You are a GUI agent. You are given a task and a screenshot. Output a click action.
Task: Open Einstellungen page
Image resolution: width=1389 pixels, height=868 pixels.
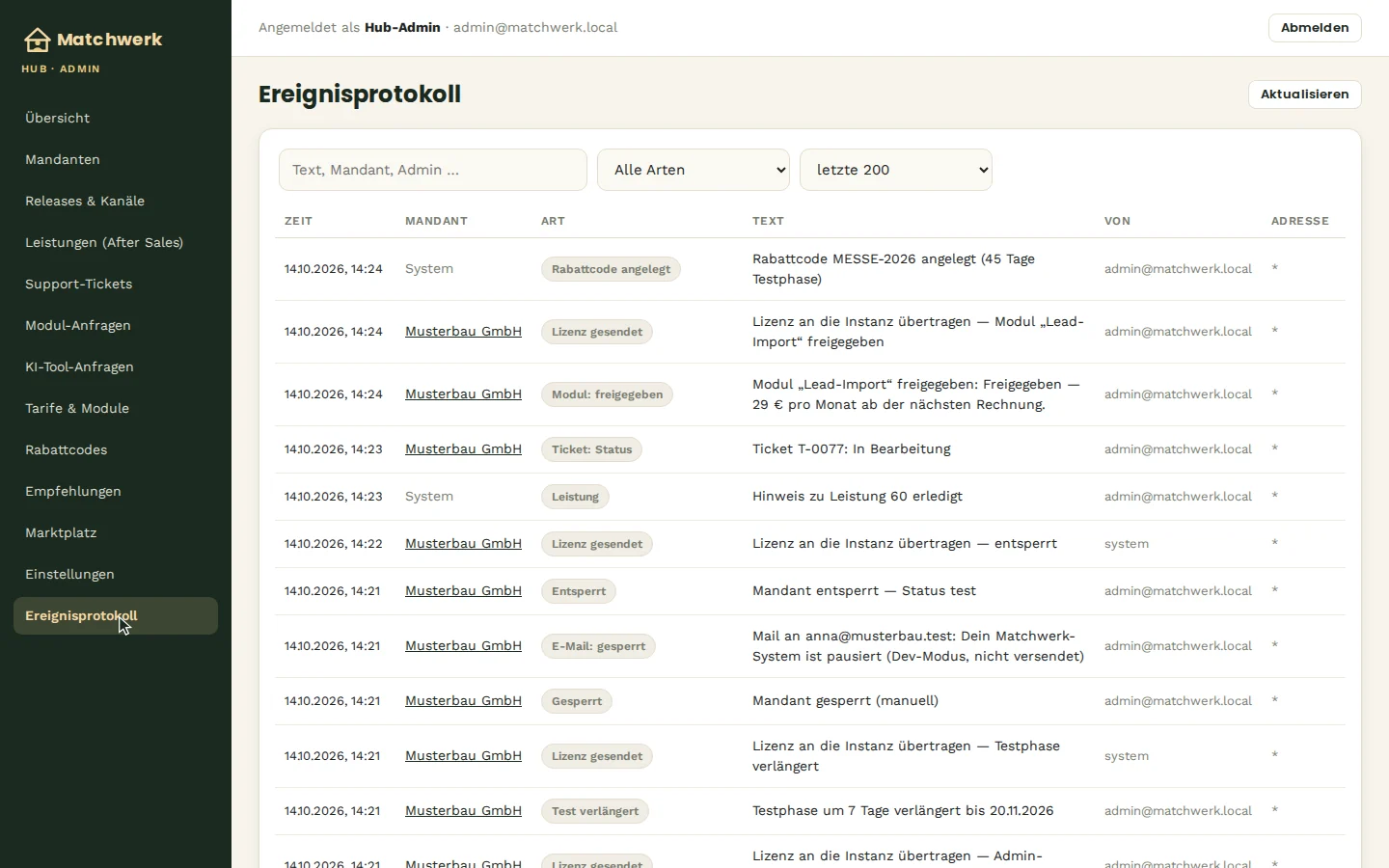click(116, 574)
